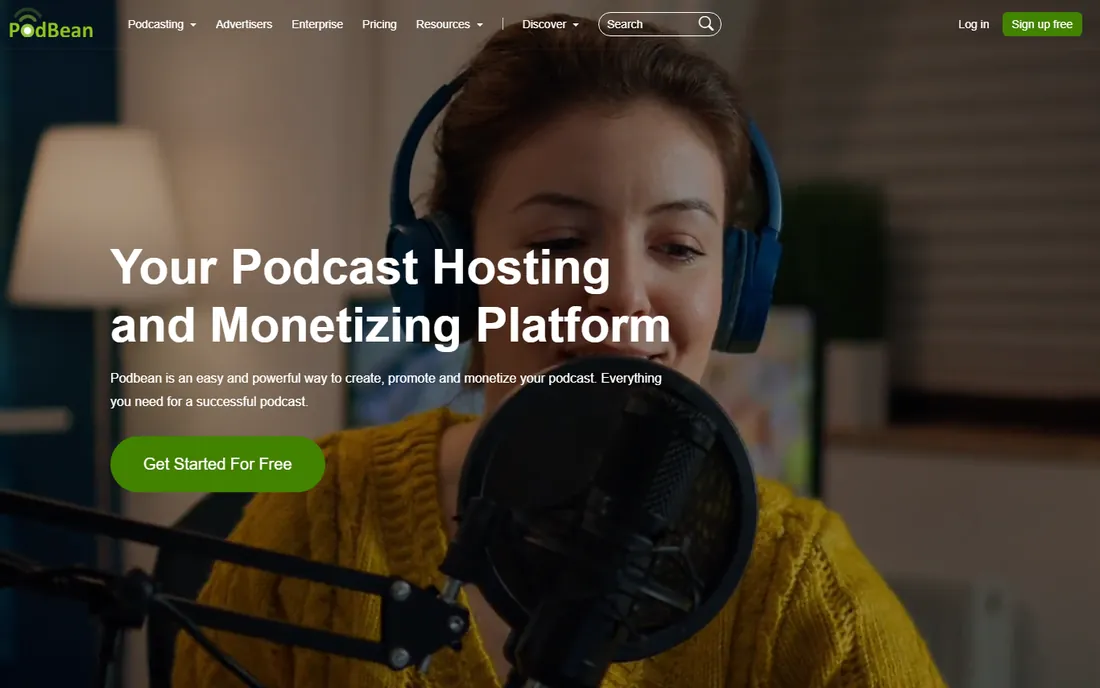This screenshot has height=688, width=1100.
Task: Open the Resources dropdown menu
Action: tap(450, 24)
